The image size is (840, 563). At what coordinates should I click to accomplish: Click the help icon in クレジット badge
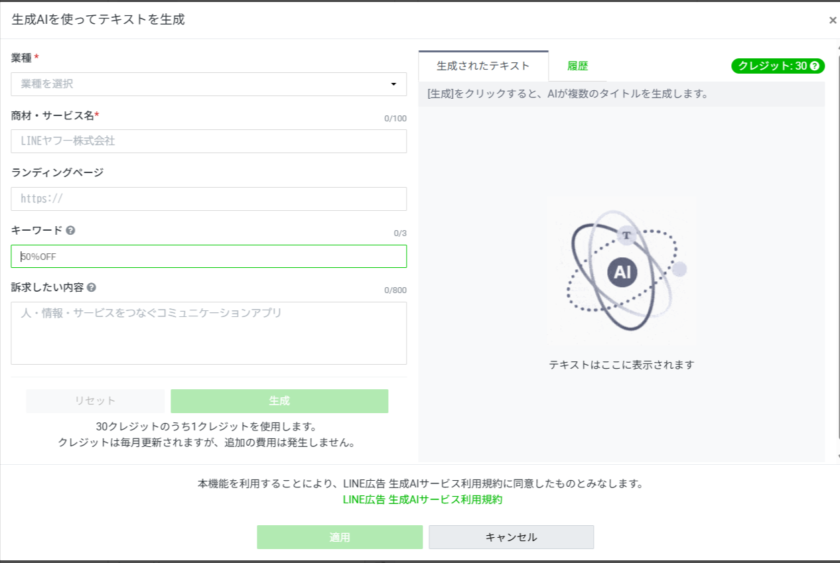[815, 66]
